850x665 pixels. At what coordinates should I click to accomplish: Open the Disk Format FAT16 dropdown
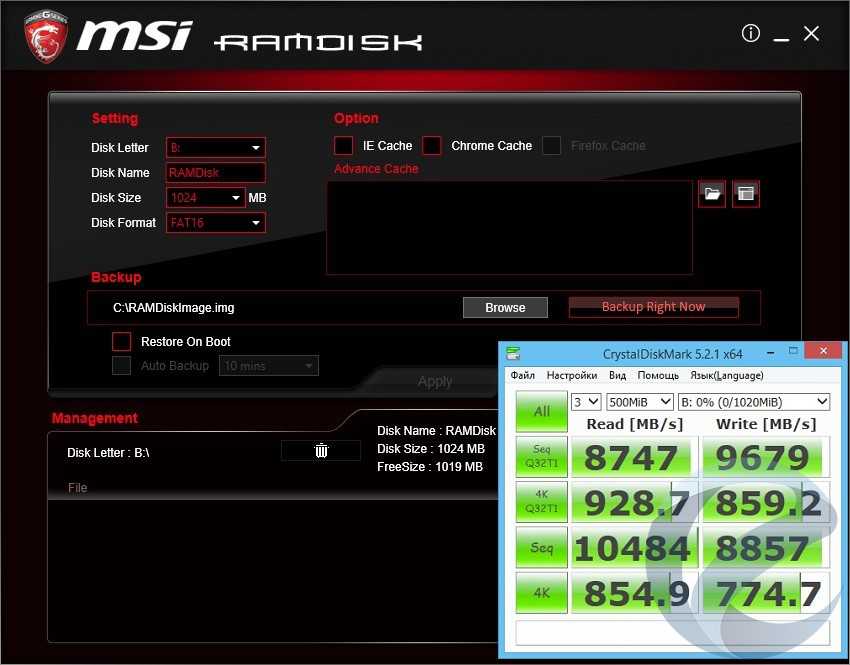click(216, 223)
